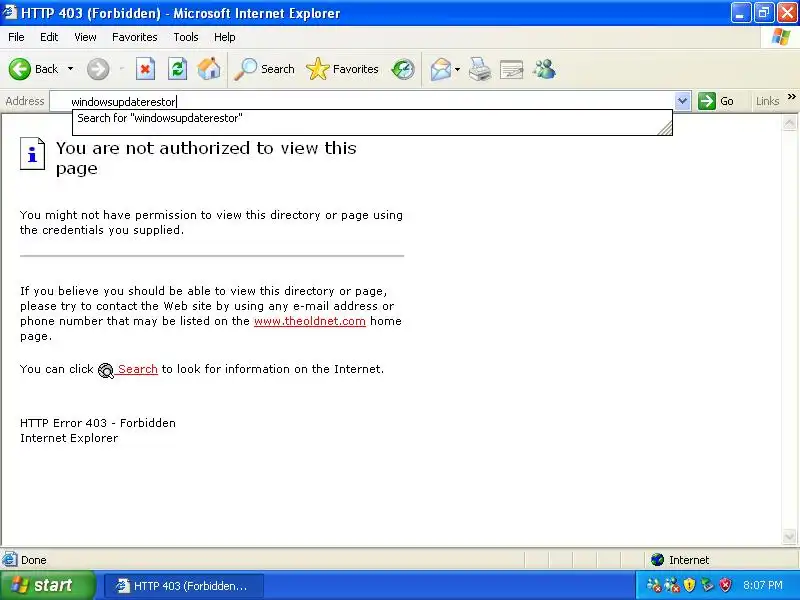Click the 'HTTP Error 403 - Forbidden' text

98,423
